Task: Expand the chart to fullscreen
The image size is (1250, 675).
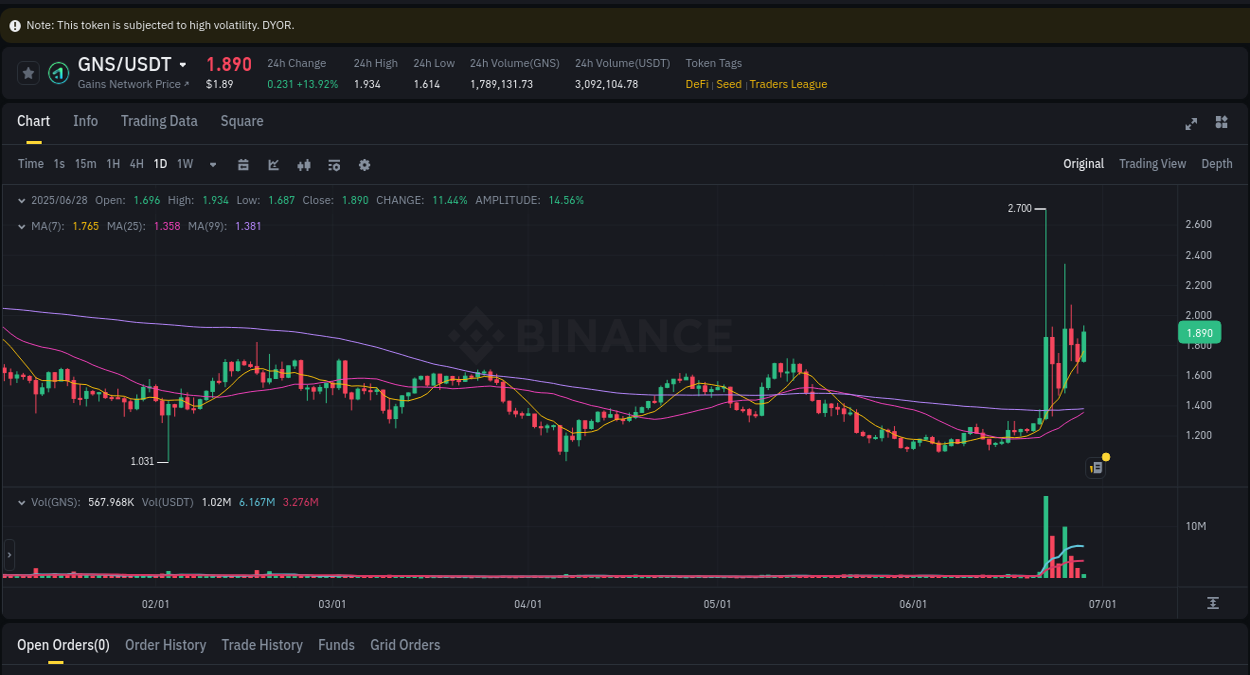Action: pyautogui.click(x=1191, y=123)
